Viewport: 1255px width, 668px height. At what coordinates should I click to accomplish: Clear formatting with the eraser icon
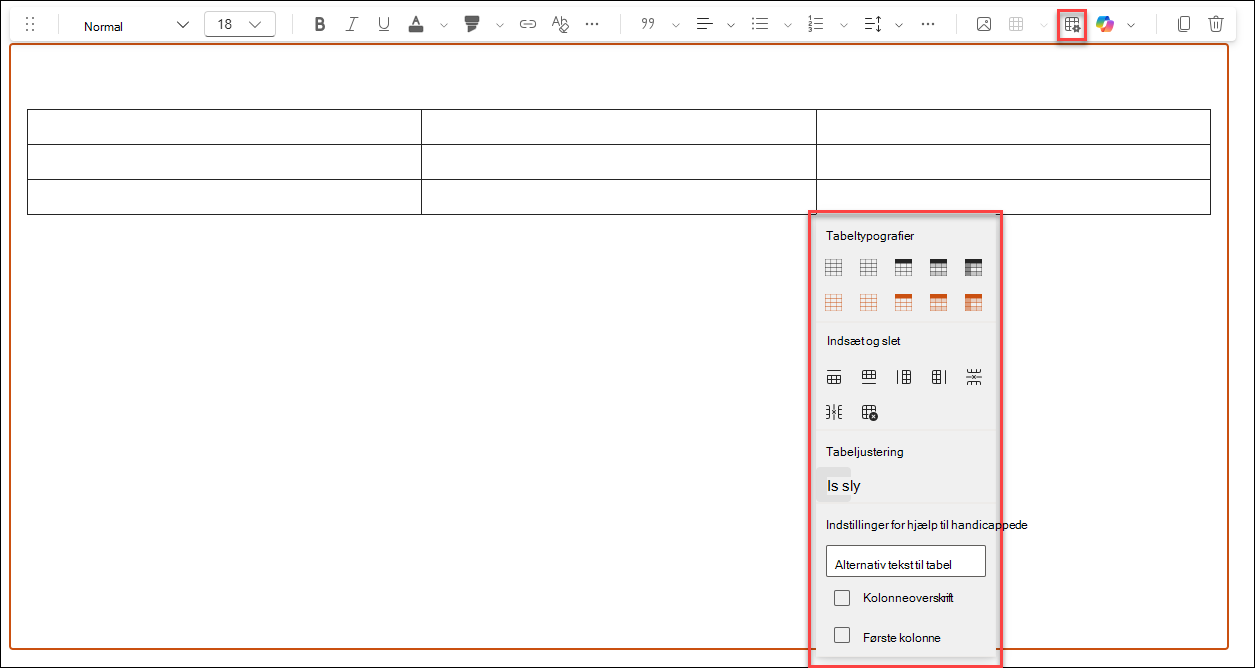560,25
